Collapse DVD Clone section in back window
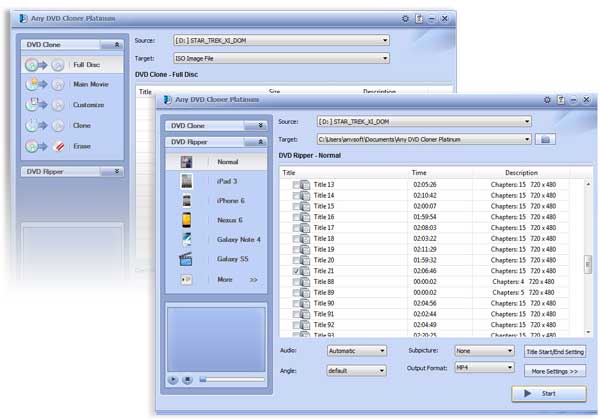 coord(72,45)
